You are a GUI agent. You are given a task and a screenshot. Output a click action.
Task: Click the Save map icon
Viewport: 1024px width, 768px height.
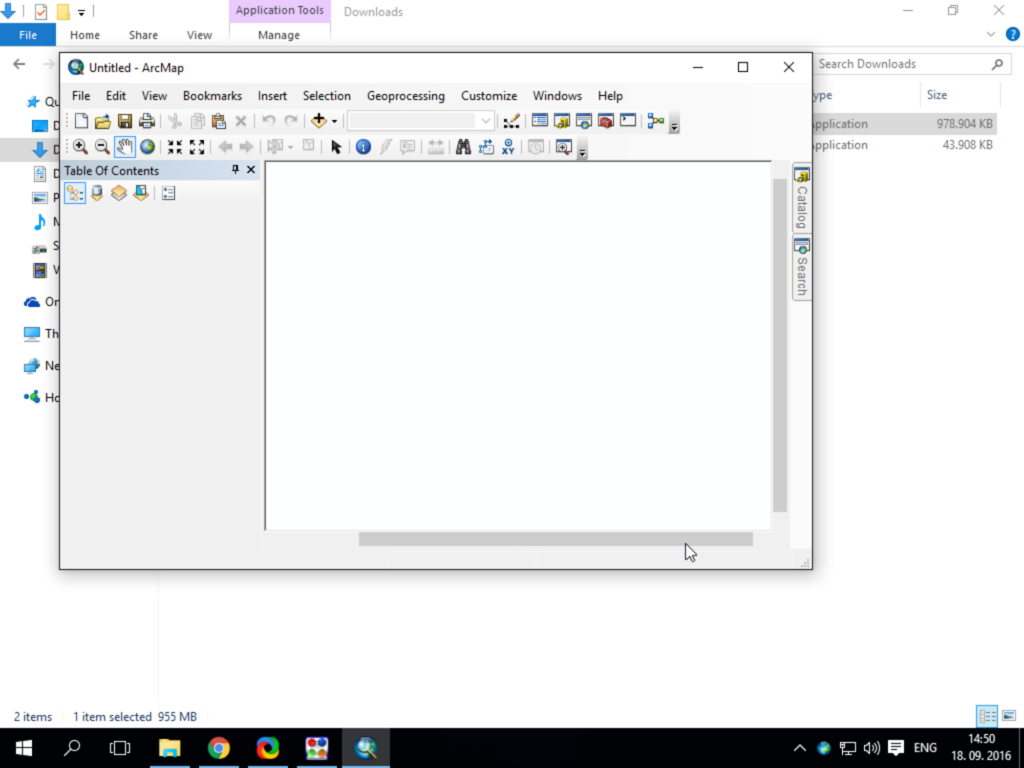[x=125, y=121]
